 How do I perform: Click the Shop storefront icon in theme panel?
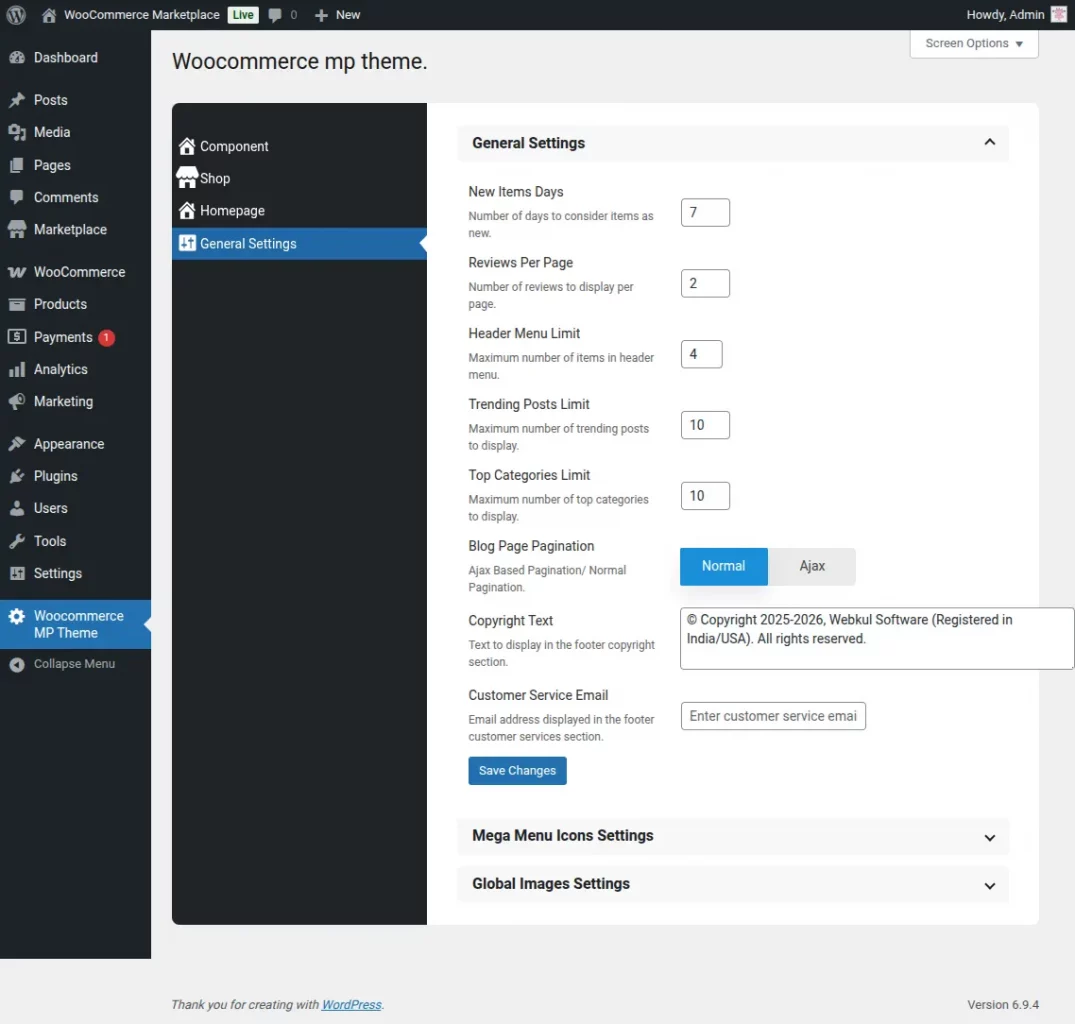pyautogui.click(x=187, y=178)
